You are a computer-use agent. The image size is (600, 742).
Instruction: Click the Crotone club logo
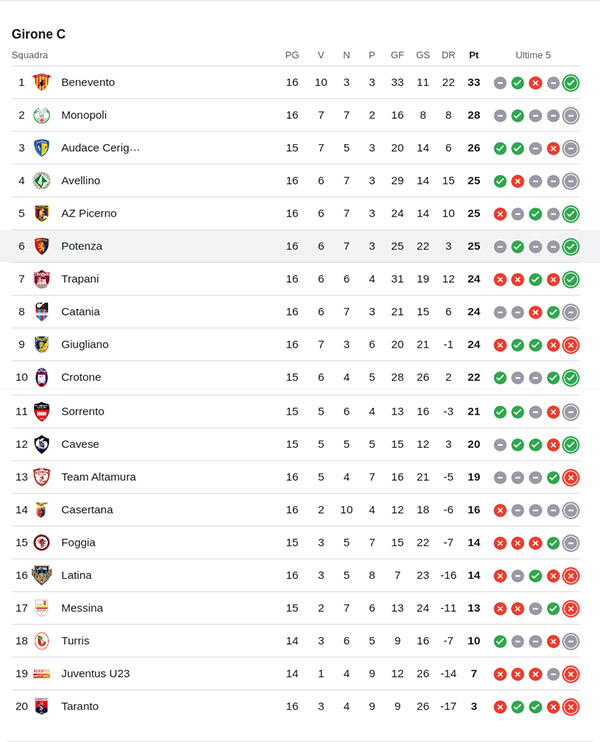click(42, 377)
